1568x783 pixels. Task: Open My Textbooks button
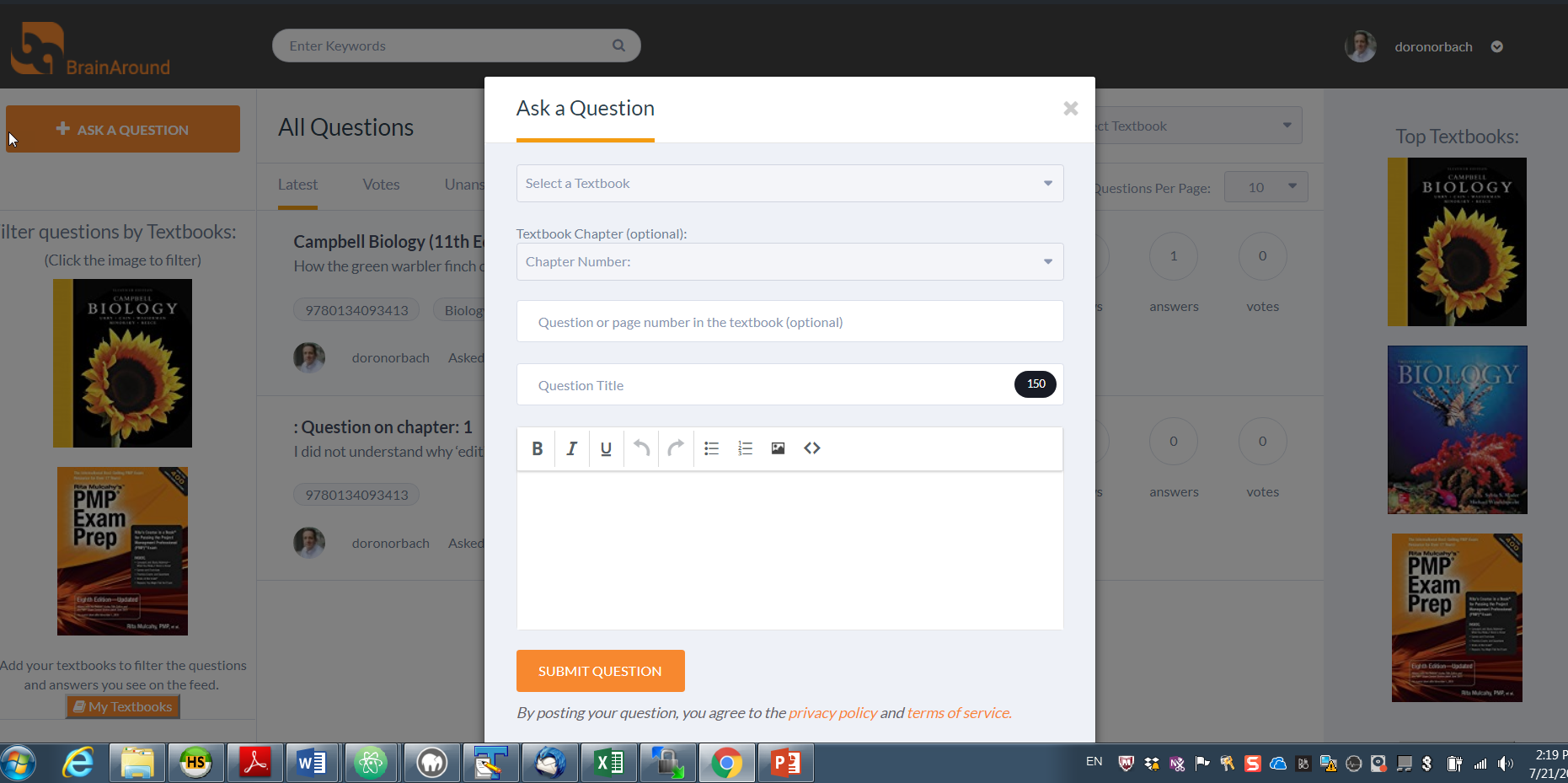click(123, 706)
